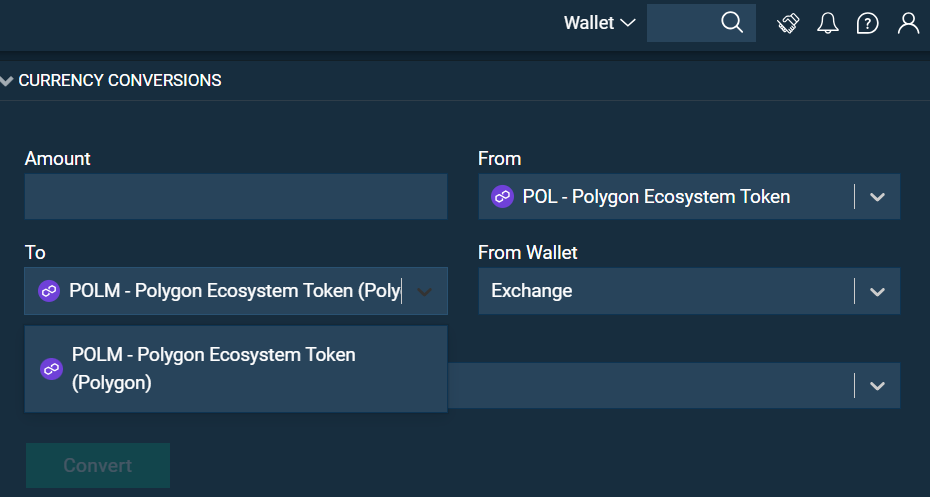
Task: Open the From currency dropdown arrow
Action: click(x=877, y=197)
